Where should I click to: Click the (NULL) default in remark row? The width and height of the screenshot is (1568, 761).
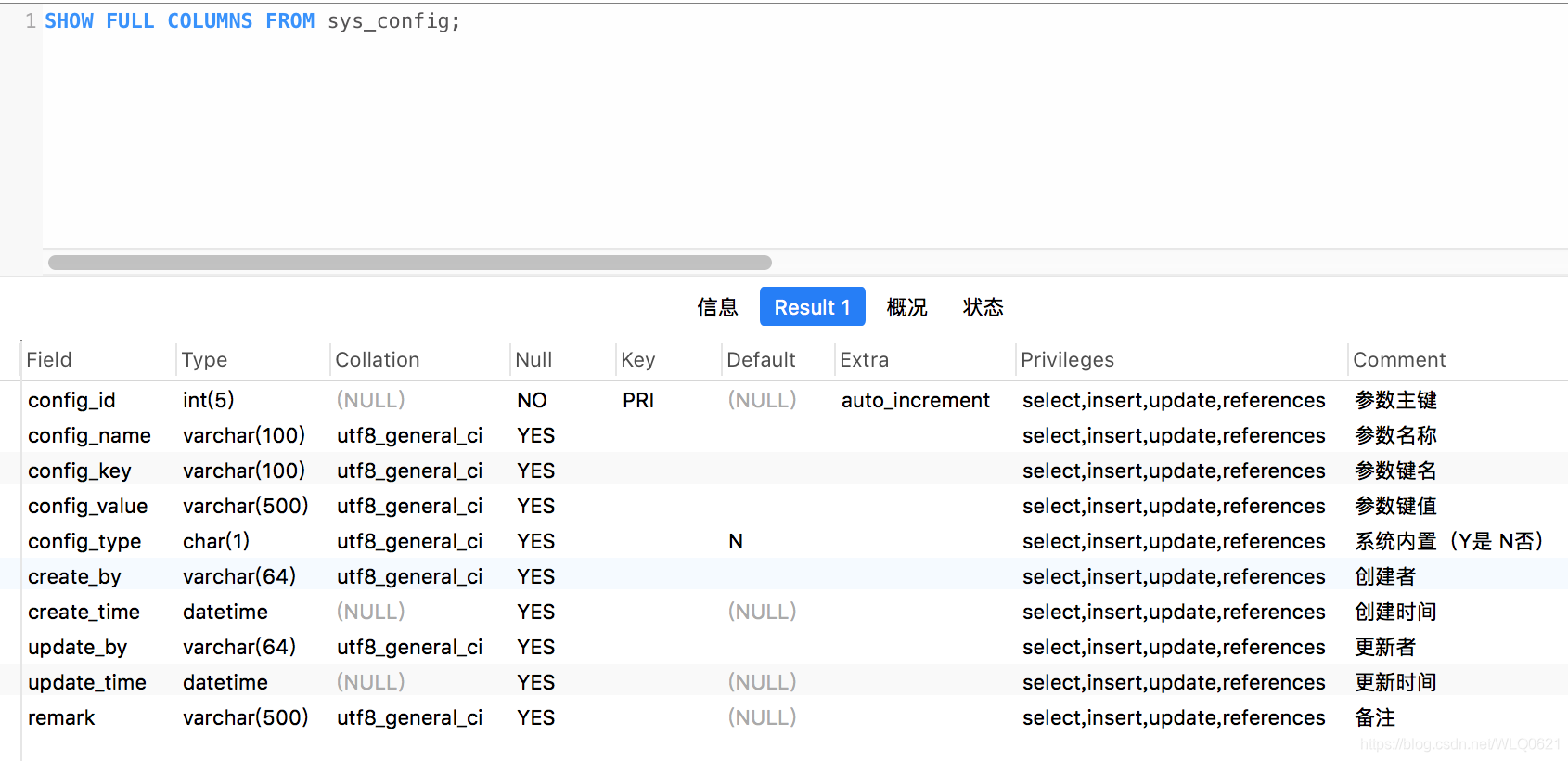tap(763, 717)
